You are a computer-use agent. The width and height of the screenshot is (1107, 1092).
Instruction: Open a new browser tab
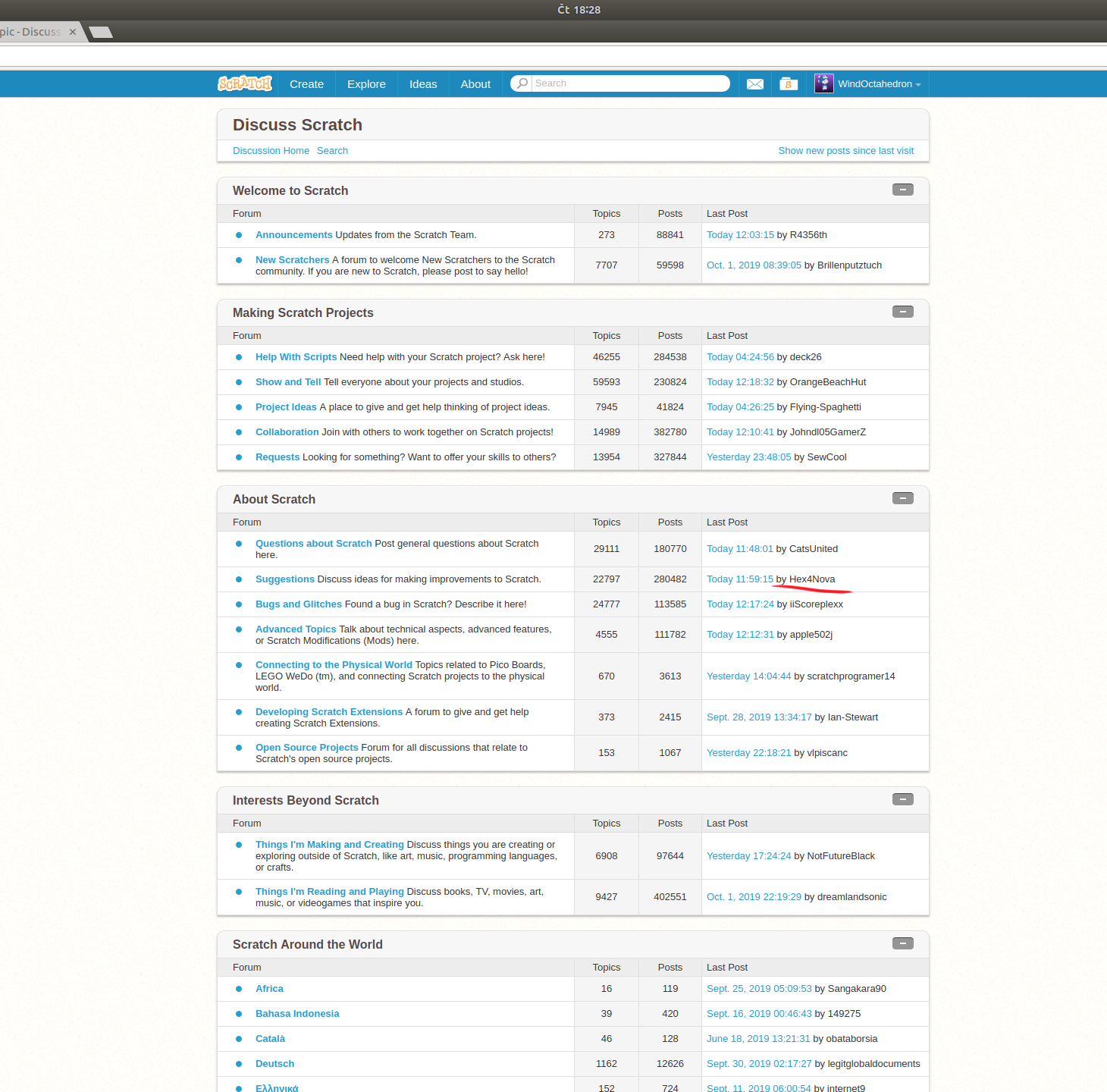(101, 32)
